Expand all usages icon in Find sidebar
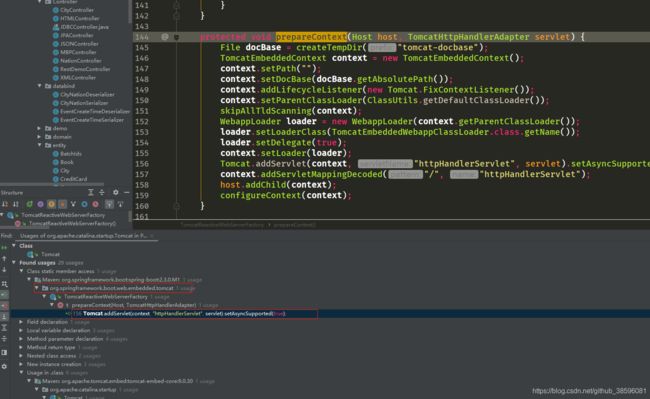Screen dimensions: 650x399 [x=4, y=328]
